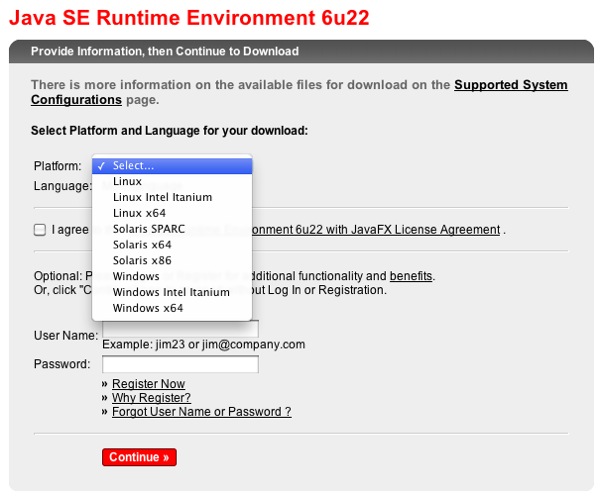
Task: Click Forgot User Name or Password link
Action: click(202, 412)
